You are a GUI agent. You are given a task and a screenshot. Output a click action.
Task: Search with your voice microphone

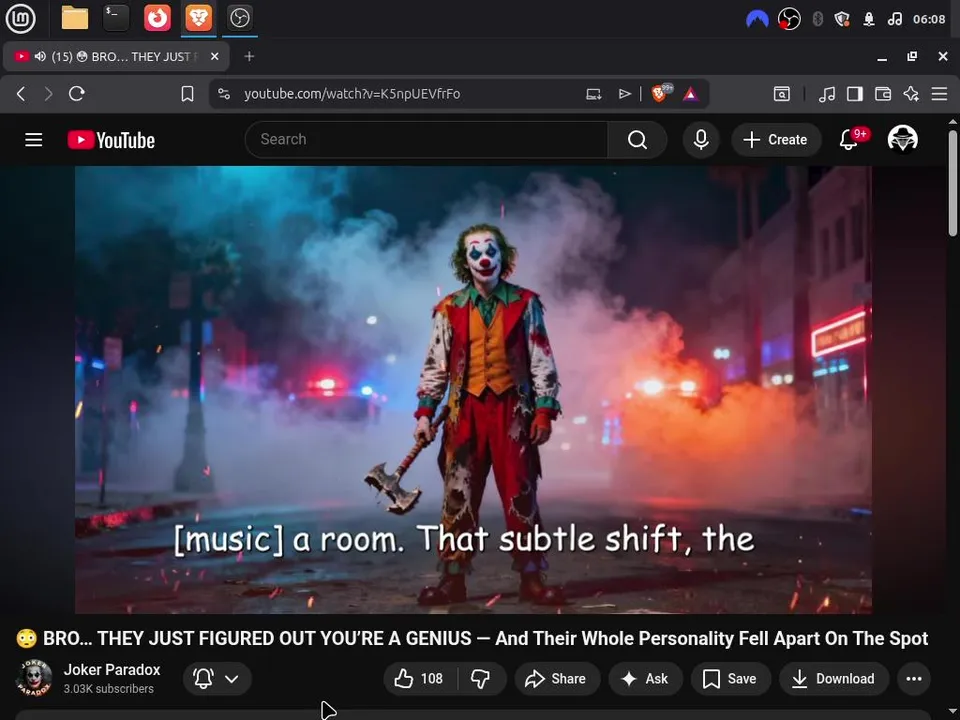point(701,140)
